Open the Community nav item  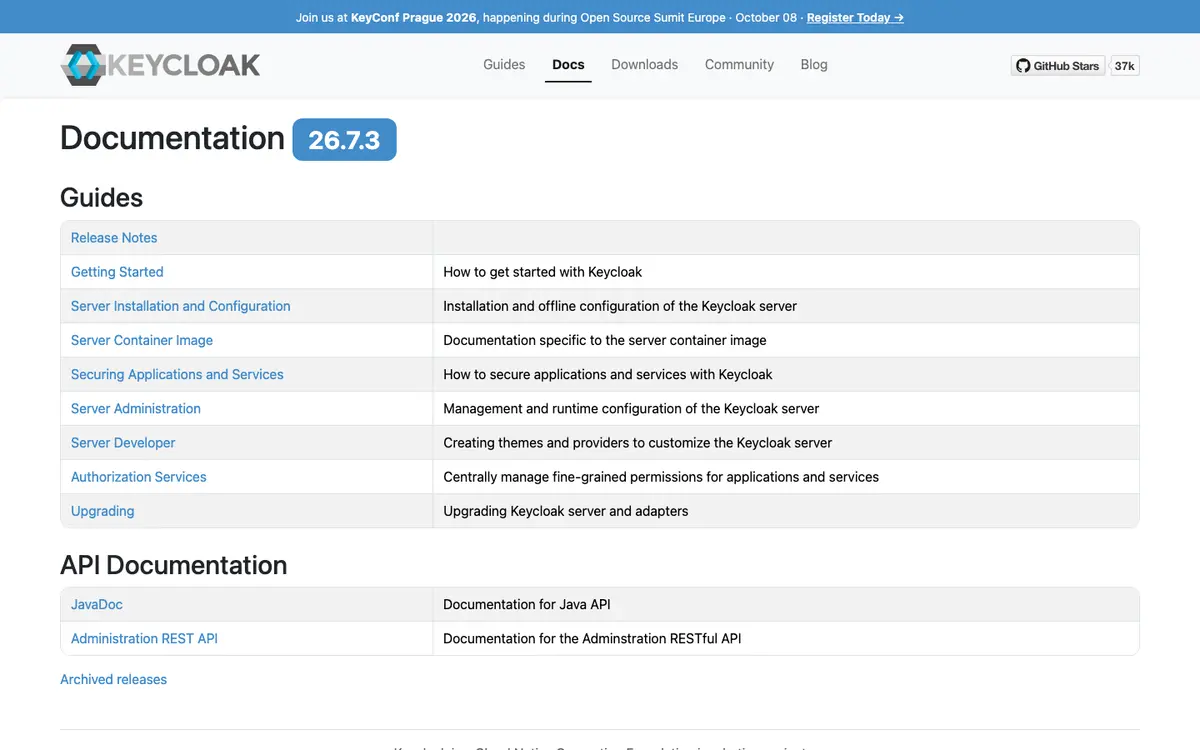[x=739, y=64]
